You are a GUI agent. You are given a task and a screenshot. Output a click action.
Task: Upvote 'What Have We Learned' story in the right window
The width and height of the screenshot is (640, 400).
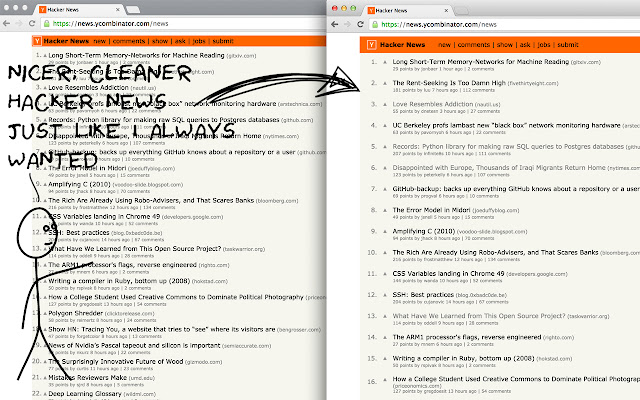pos(384,316)
